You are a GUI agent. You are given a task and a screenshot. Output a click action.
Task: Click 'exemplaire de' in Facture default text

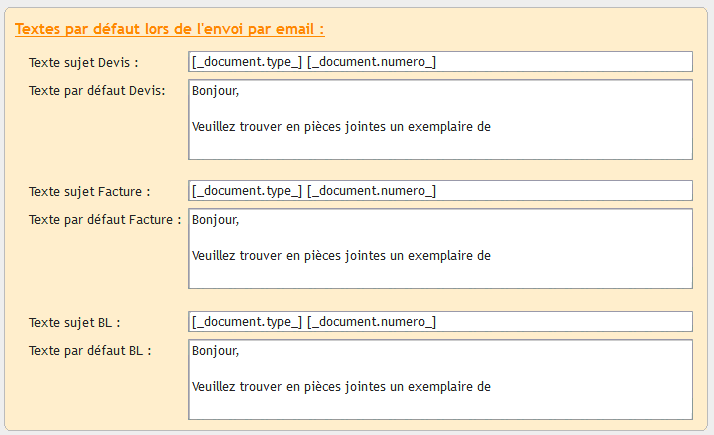[449, 256]
